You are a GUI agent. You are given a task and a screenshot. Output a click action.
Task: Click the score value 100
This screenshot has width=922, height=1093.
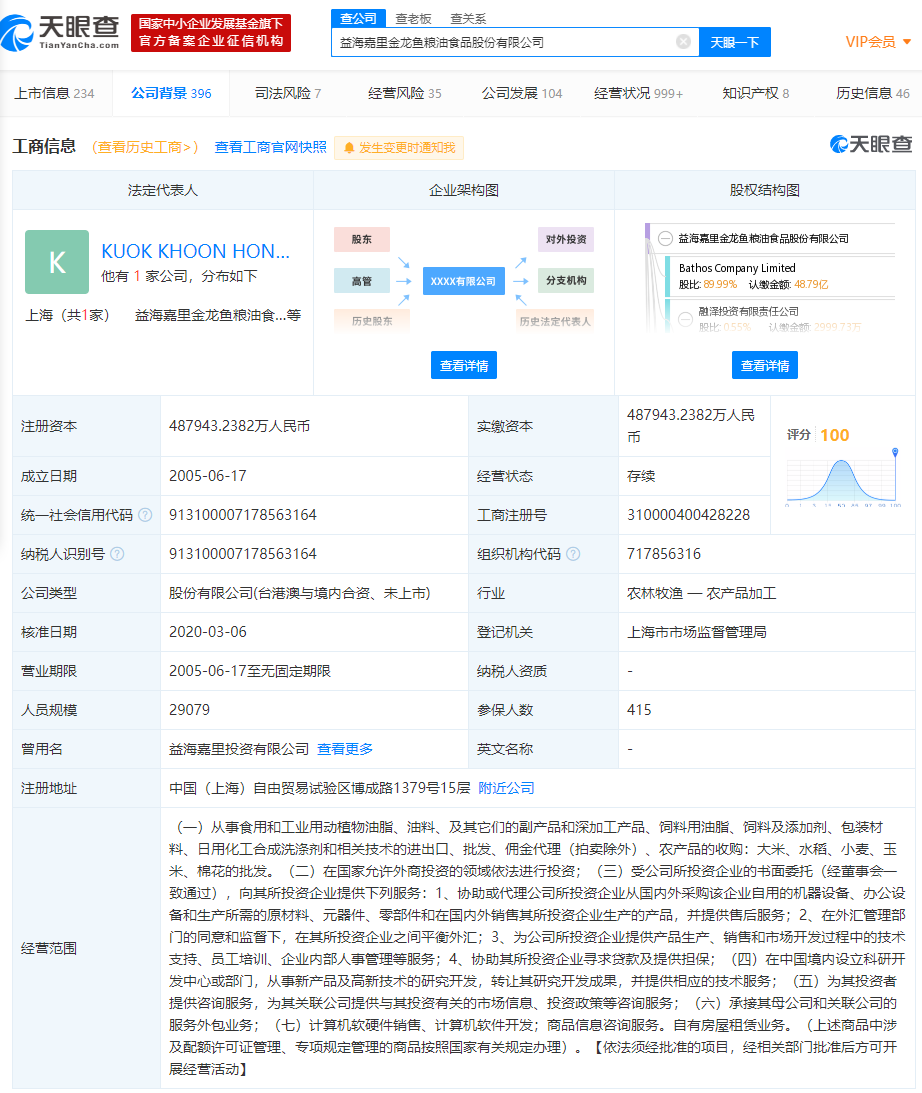(835, 435)
